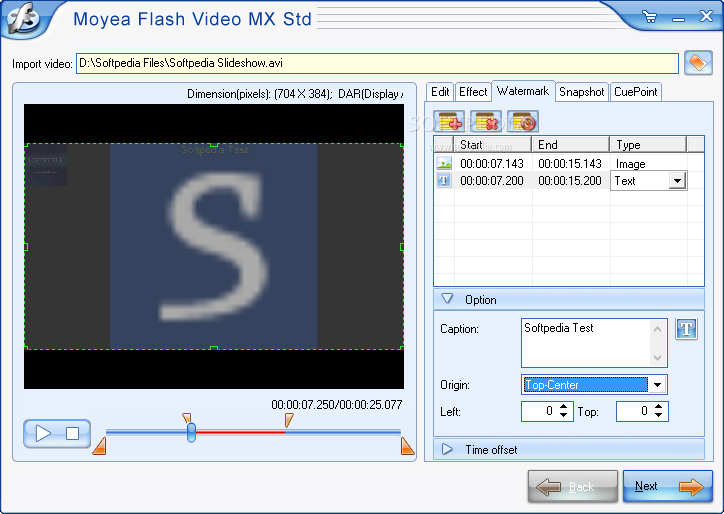Select start time 00:00:07.143 cell

click(492, 163)
